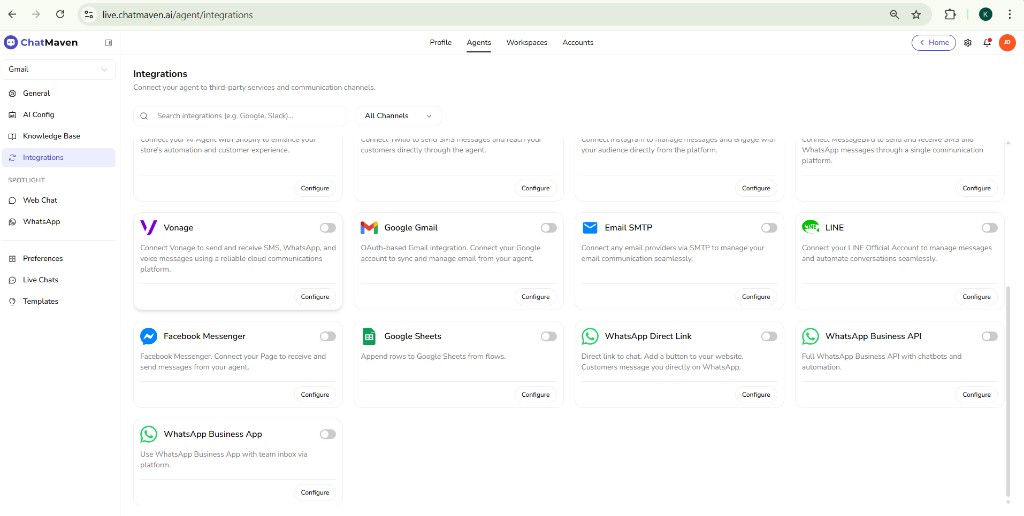Open Templates in the sidebar
The width and height of the screenshot is (1024, 516).
[x=59, y=302]
